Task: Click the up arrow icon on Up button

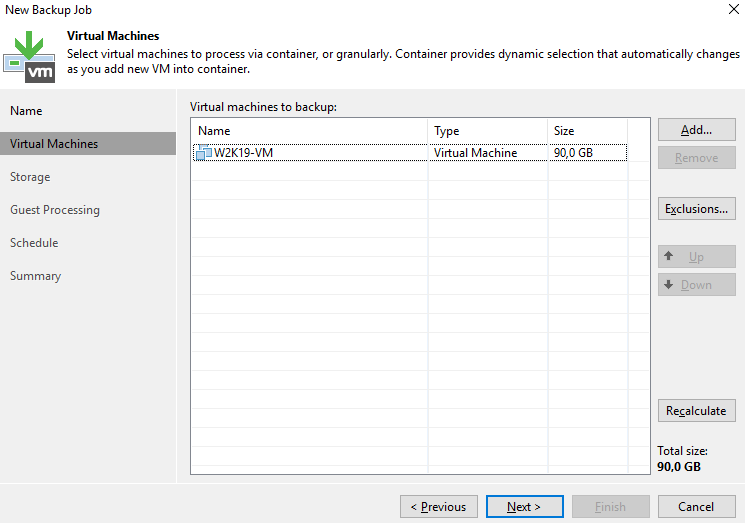Action: pos(669,256)
